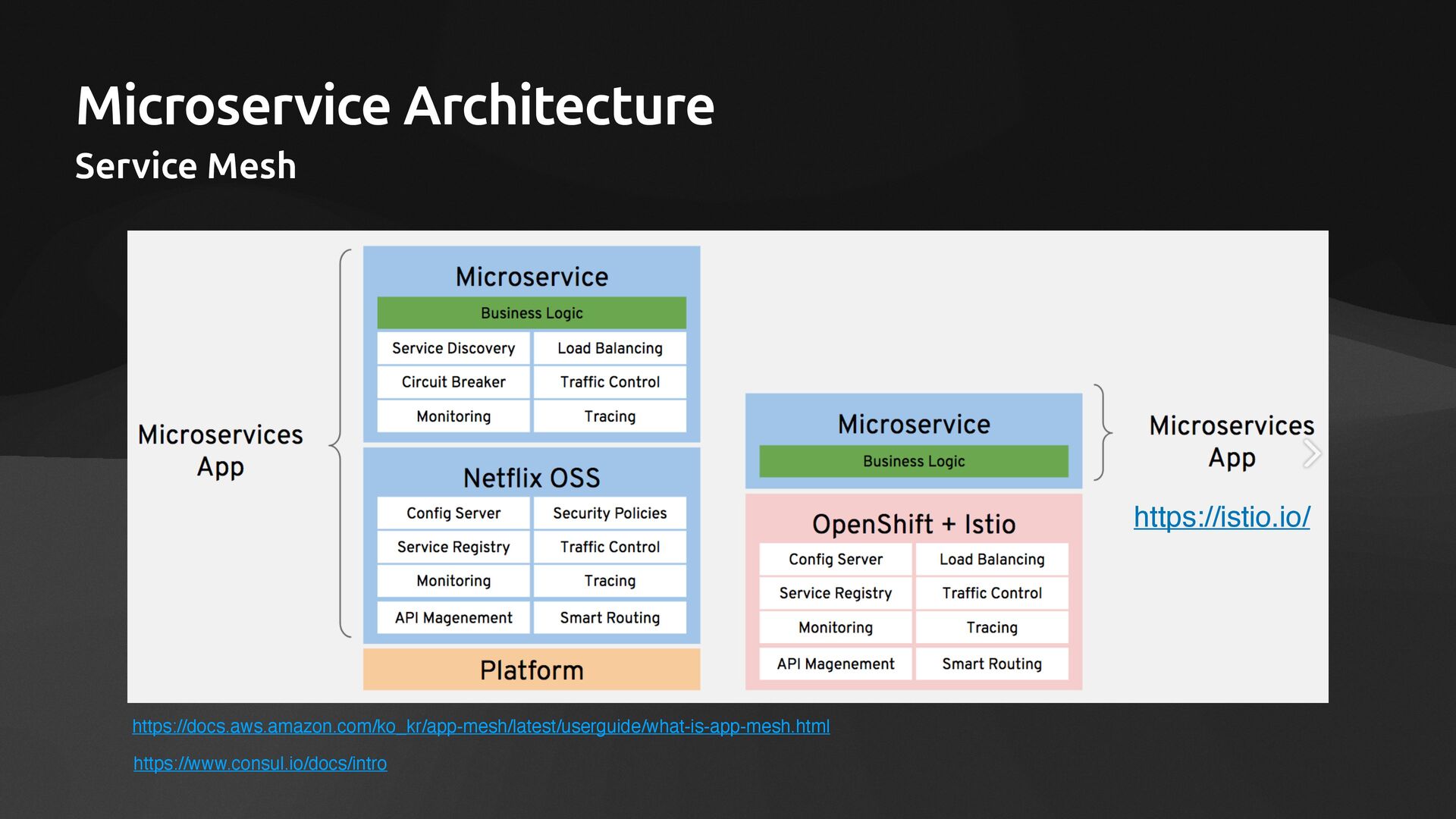Viewport: 1456px width, 819px height.
Task: Select the orange Platform box
Action: pos(531,670)
